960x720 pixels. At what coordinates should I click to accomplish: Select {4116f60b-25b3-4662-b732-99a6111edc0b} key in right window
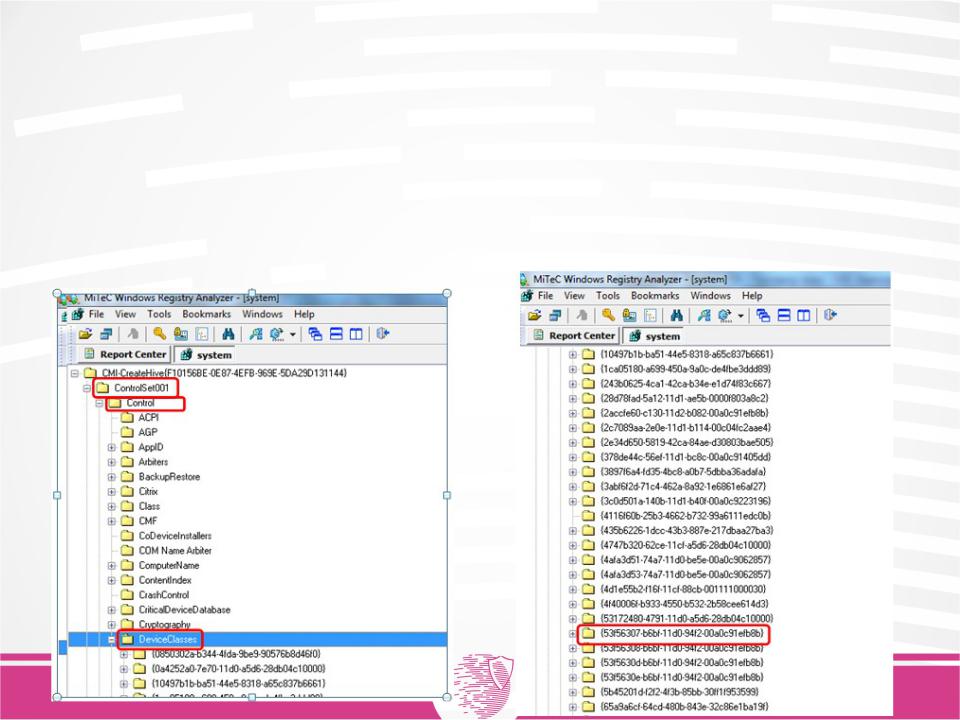click(685, 516)
